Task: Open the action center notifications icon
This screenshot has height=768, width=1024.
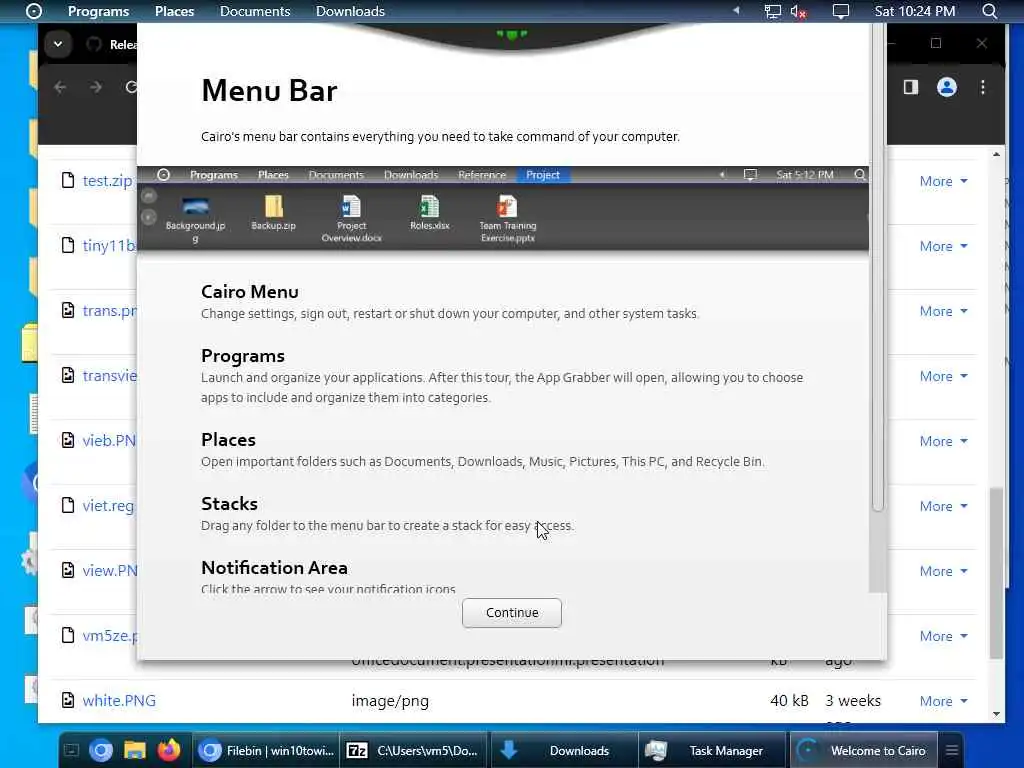Action: click(x=840, y=11)
